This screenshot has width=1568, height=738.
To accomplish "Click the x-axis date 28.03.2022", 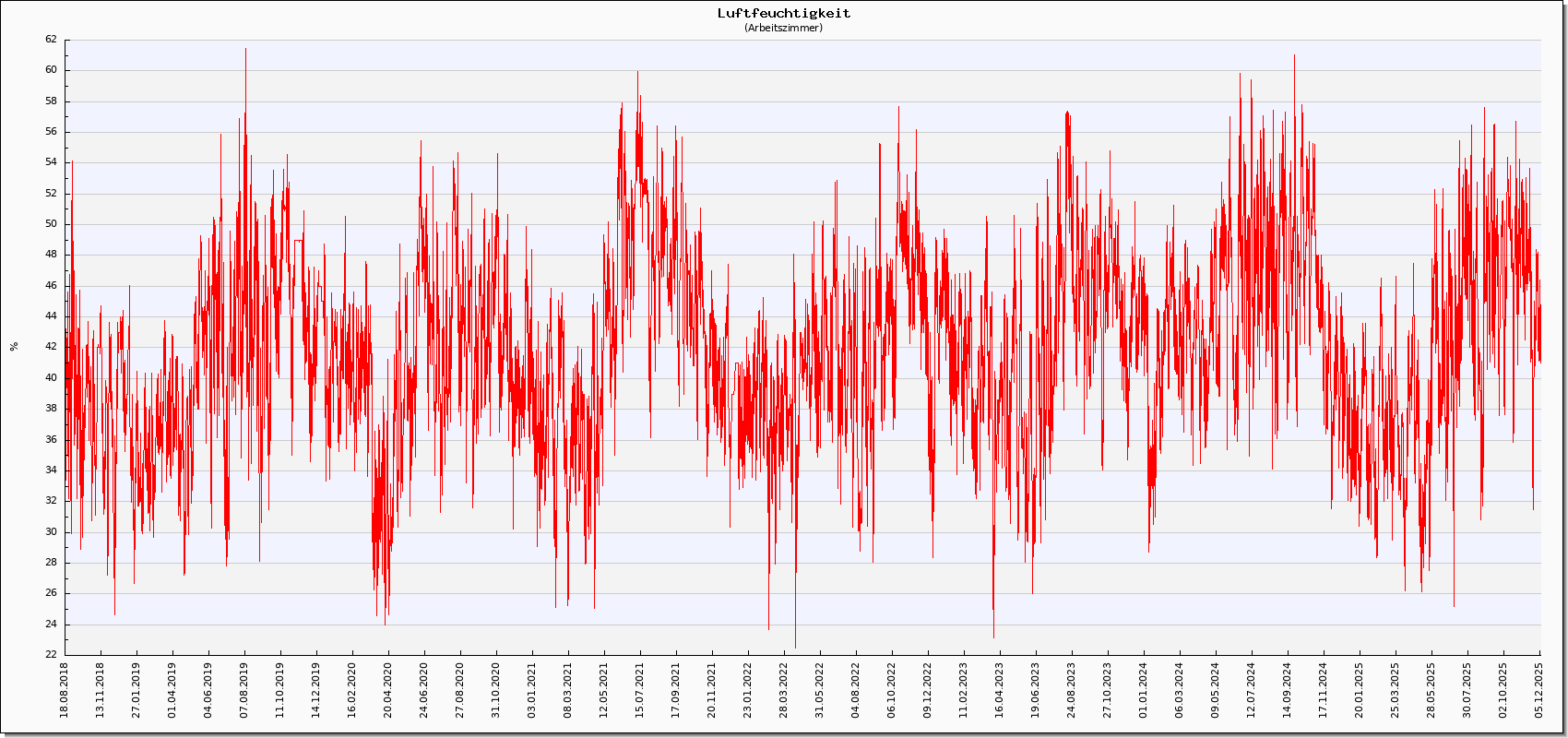I will pyautogui.click(x=784, y=690).
